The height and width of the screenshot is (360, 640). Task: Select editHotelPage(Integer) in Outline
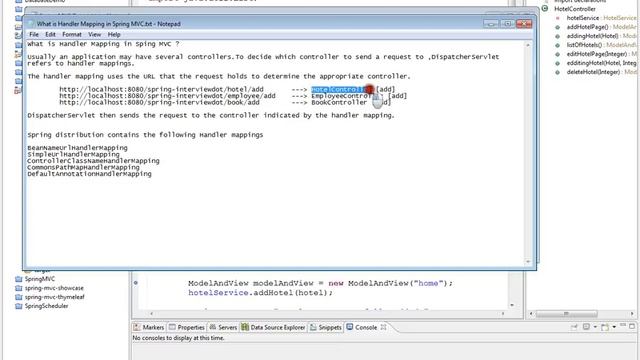(x=601, y=54)
